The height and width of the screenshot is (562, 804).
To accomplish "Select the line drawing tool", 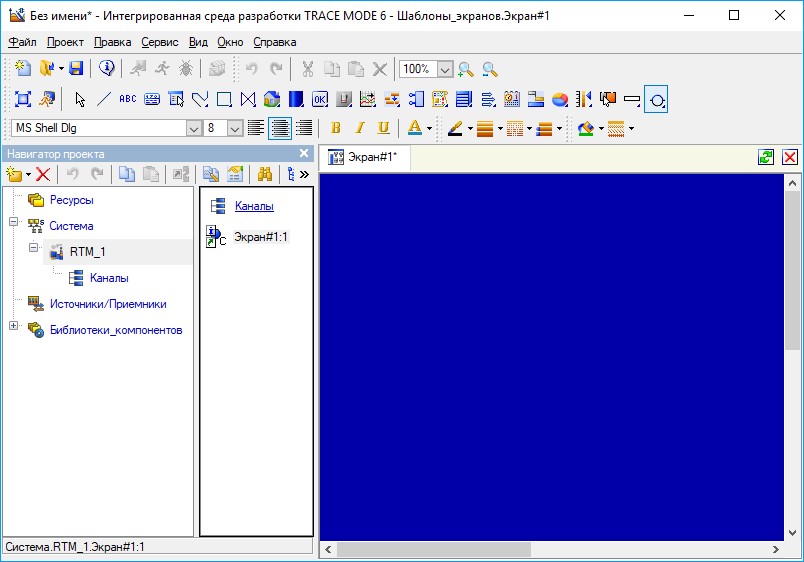I will (x=104, y=99).
